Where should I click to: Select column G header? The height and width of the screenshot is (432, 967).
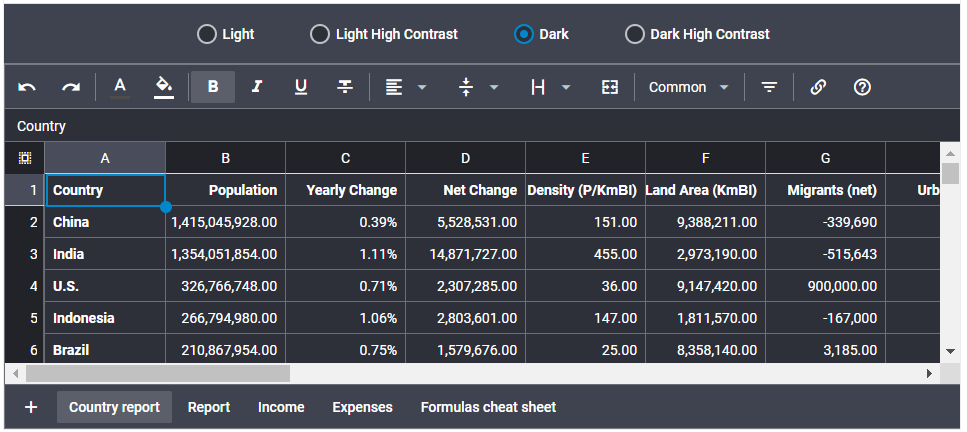coord(826,158)
